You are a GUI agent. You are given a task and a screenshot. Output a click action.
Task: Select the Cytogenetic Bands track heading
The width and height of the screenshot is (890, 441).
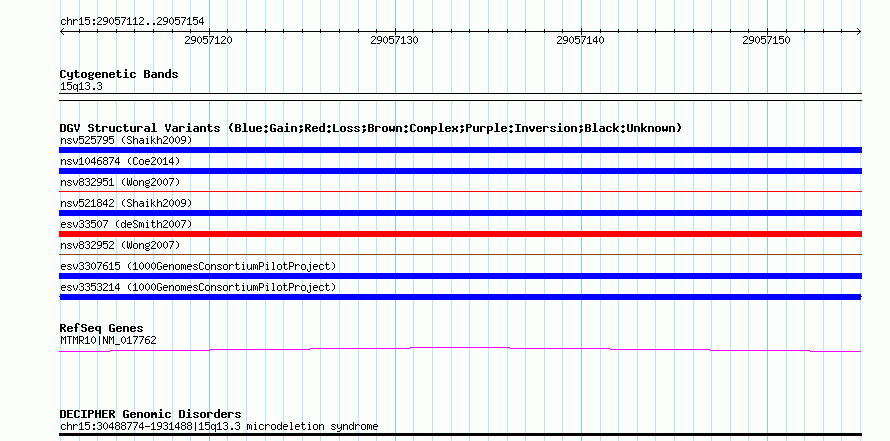[119, 74]
